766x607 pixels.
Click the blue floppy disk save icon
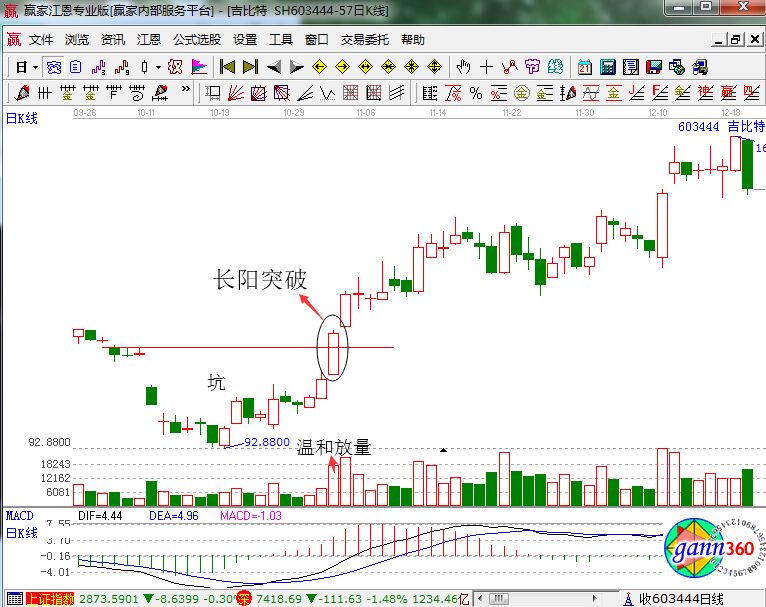(654, 67)
